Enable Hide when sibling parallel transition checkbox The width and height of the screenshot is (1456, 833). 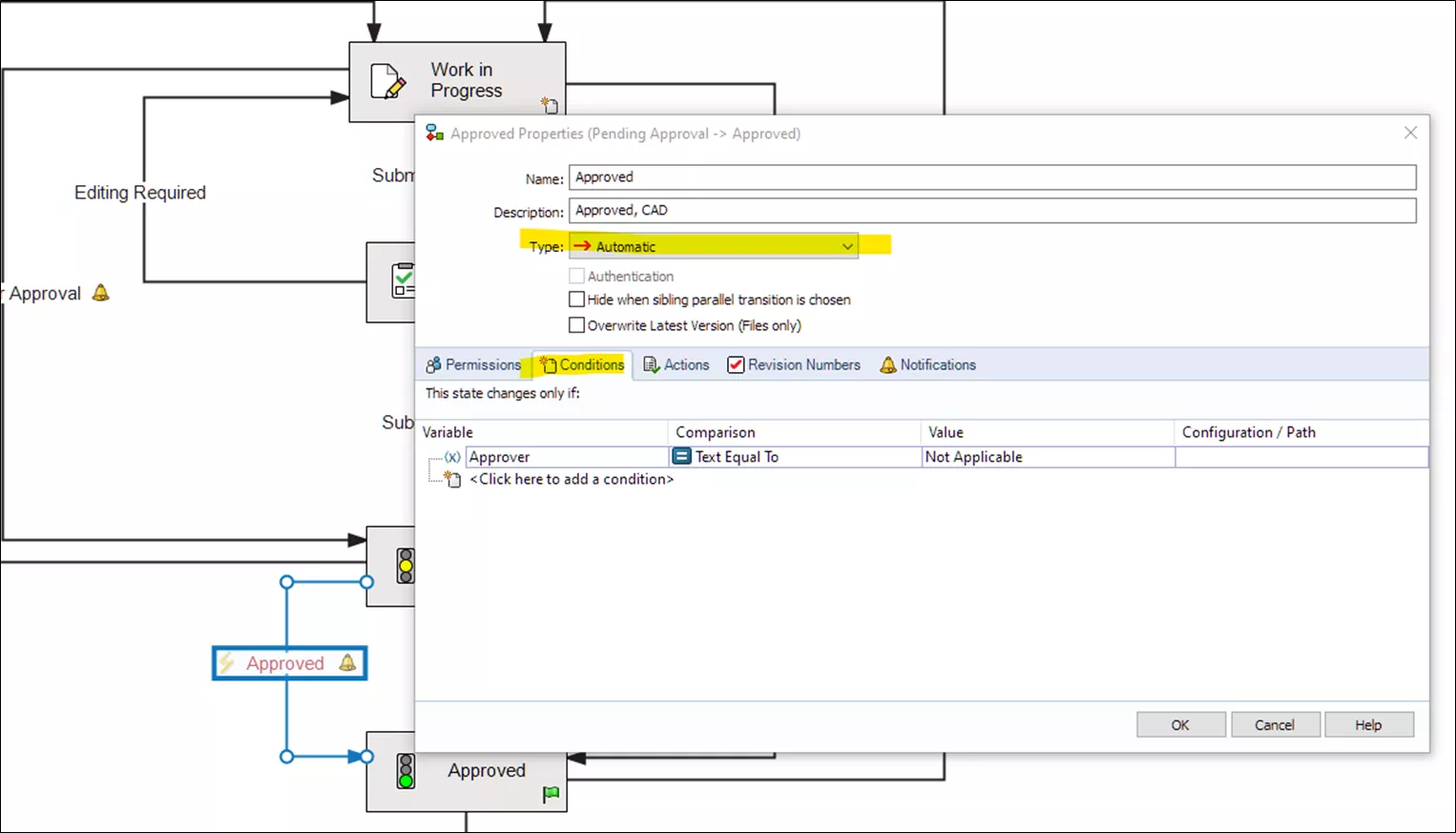pos(577,300)
